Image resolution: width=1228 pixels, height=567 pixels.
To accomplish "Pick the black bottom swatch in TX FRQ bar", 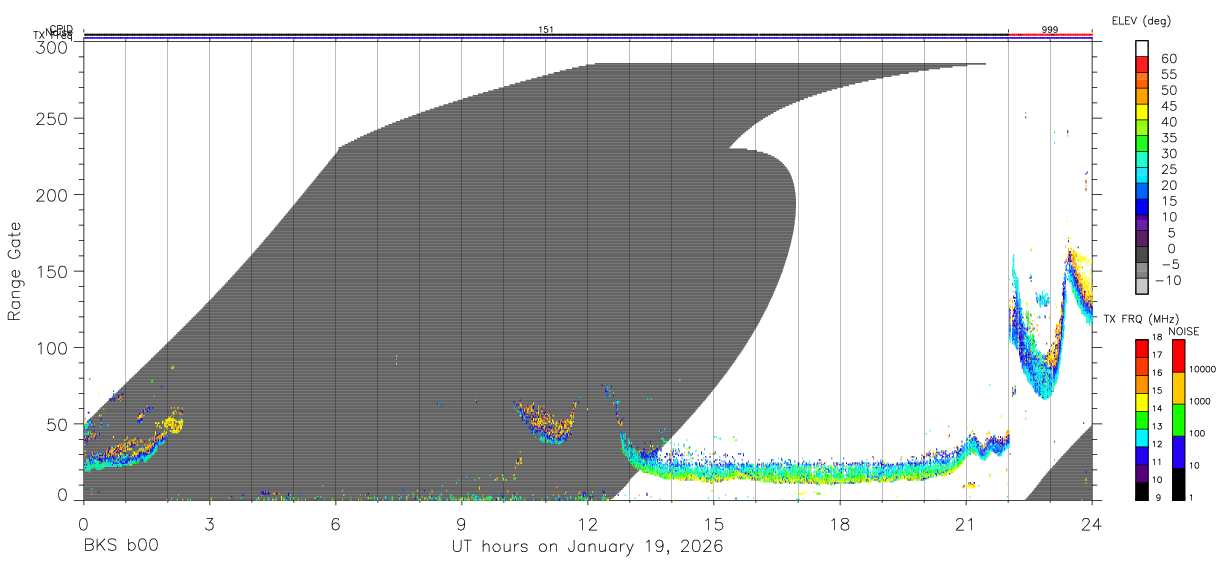I will point(1141,490).
